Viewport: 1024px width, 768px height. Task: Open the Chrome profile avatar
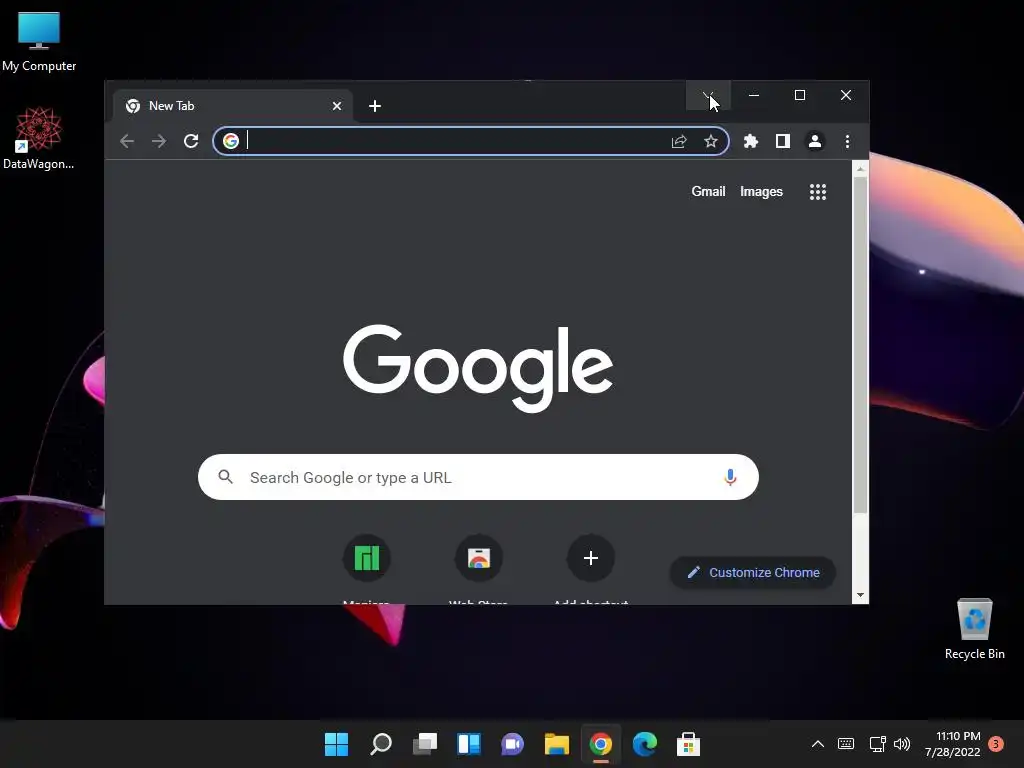pyautogui.click(x=815, y=141)
